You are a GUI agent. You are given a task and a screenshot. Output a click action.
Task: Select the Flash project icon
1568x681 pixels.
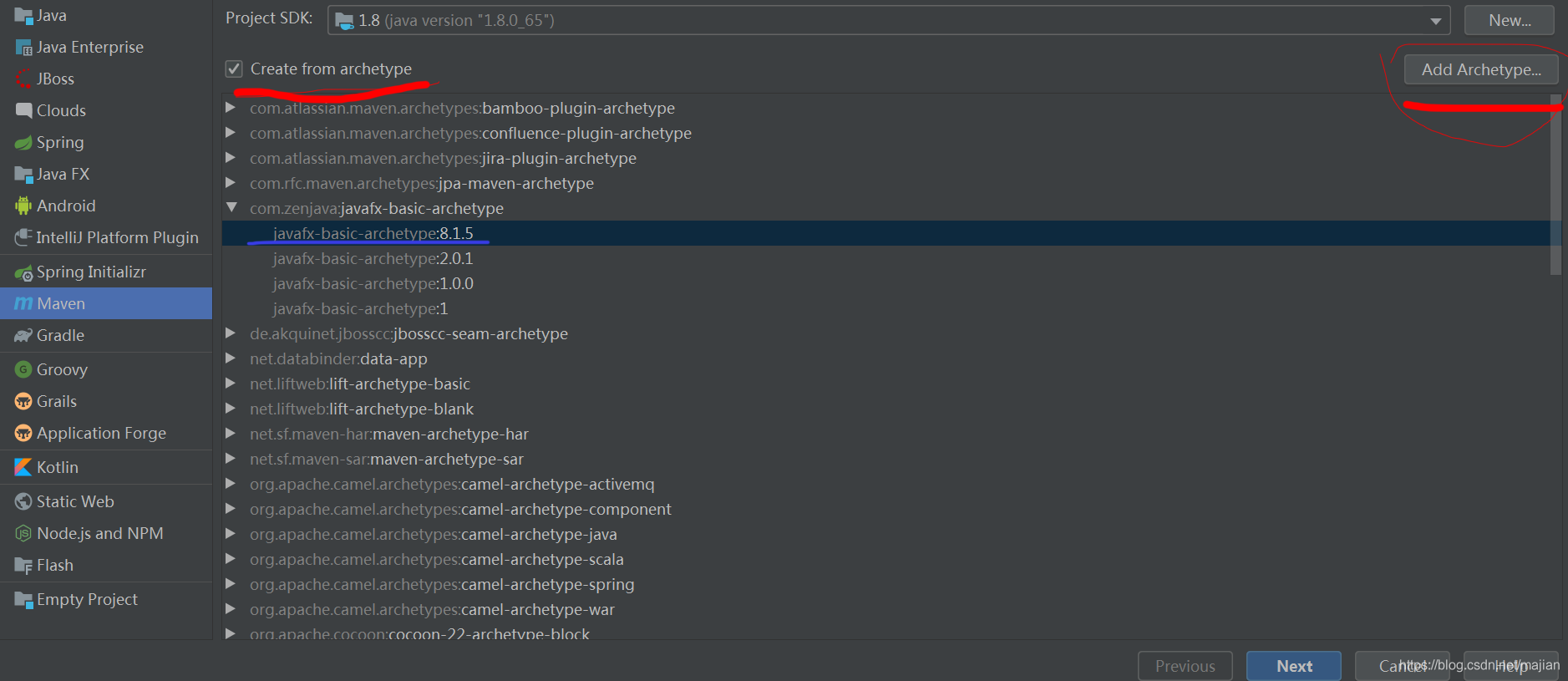tap(23, 566)
